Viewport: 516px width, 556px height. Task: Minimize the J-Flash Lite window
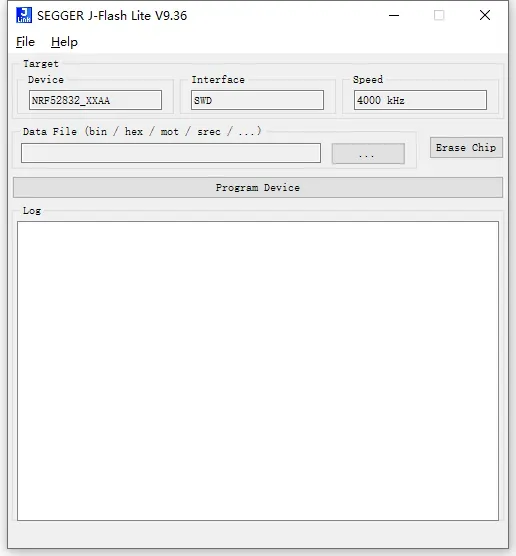pos(394,15)
